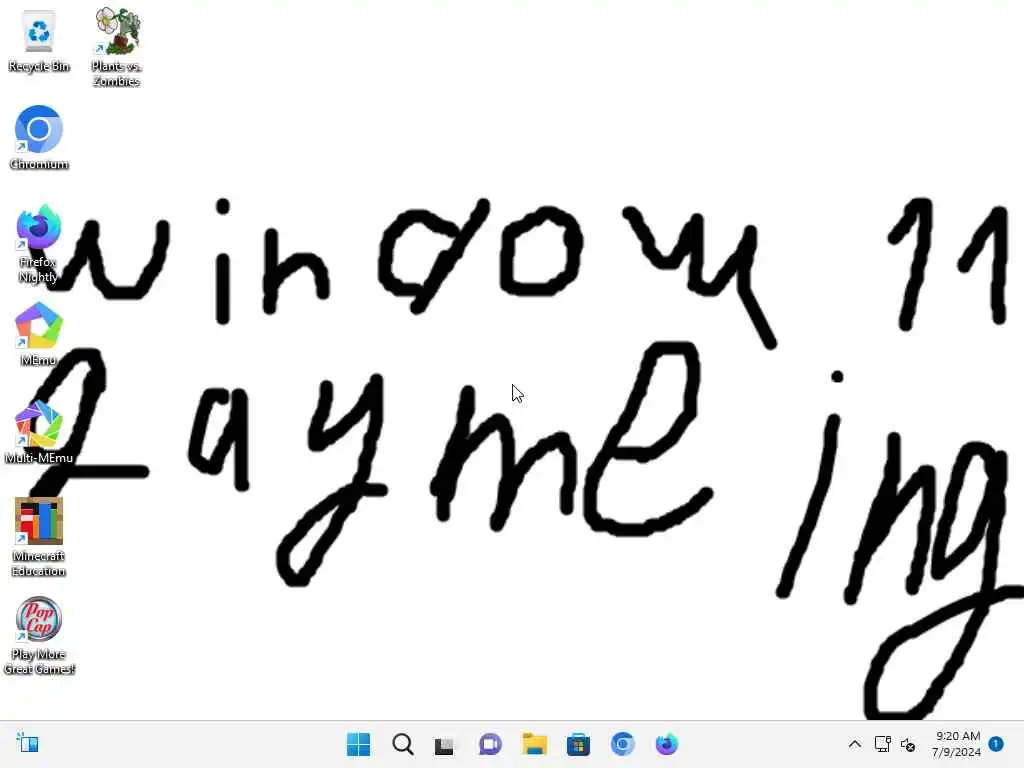Open the notification badge showing 1

(x=996, y=744)
